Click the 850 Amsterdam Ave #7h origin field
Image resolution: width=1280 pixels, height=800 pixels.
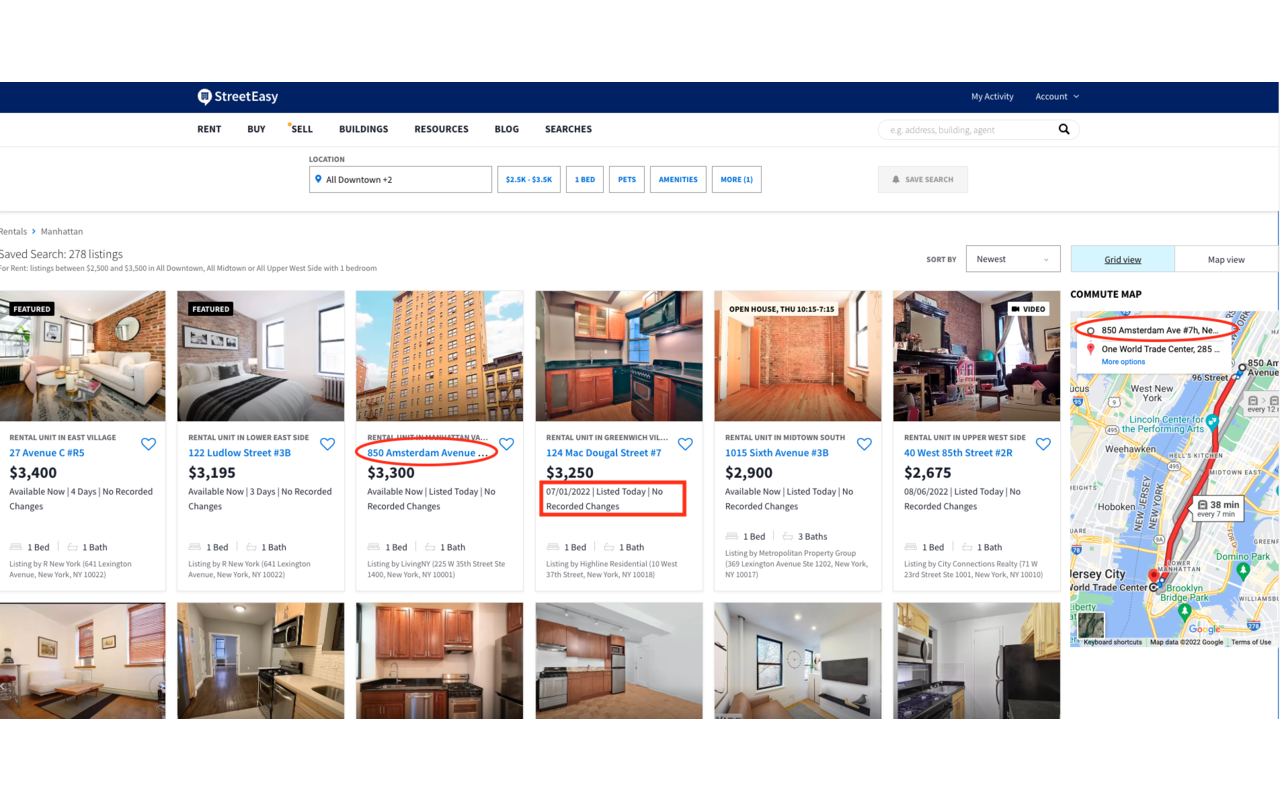pyautogui.click(x=1160, y=330)
